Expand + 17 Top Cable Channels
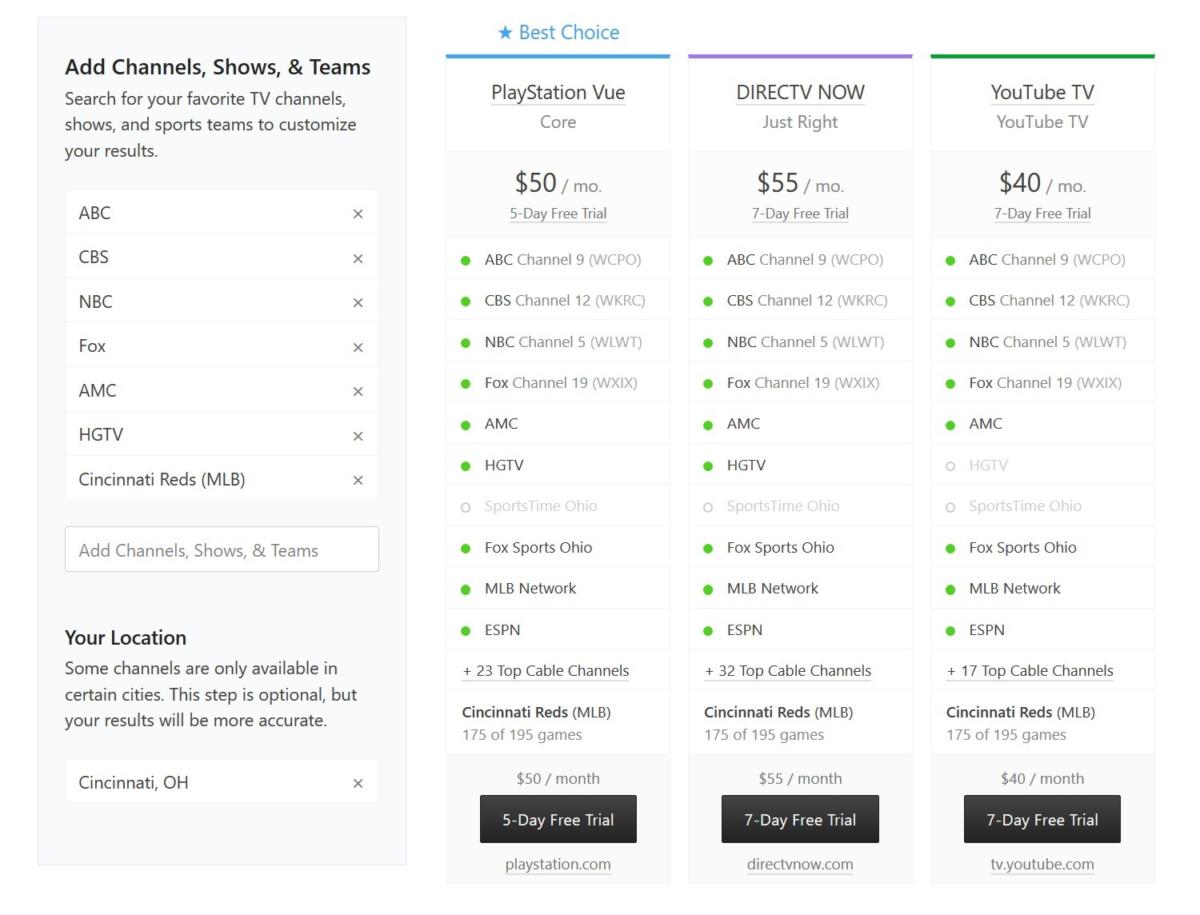1200x915 pixels. tap(1030, 671)
